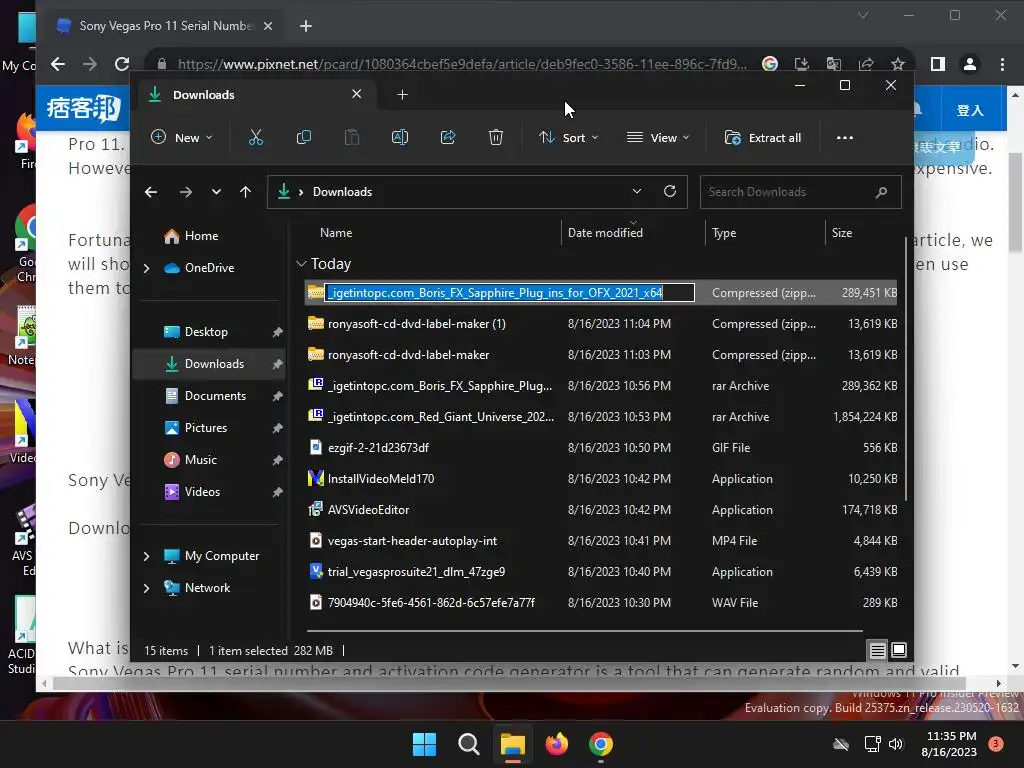1024x768 pixels.
Task: Open the Windows Start menu
Action: (424, 744)
